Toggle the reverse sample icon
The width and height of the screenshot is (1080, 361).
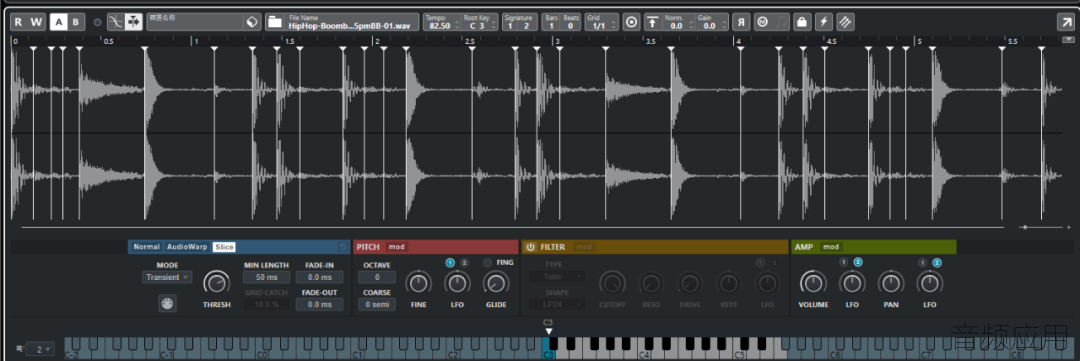tap(741, 22)
